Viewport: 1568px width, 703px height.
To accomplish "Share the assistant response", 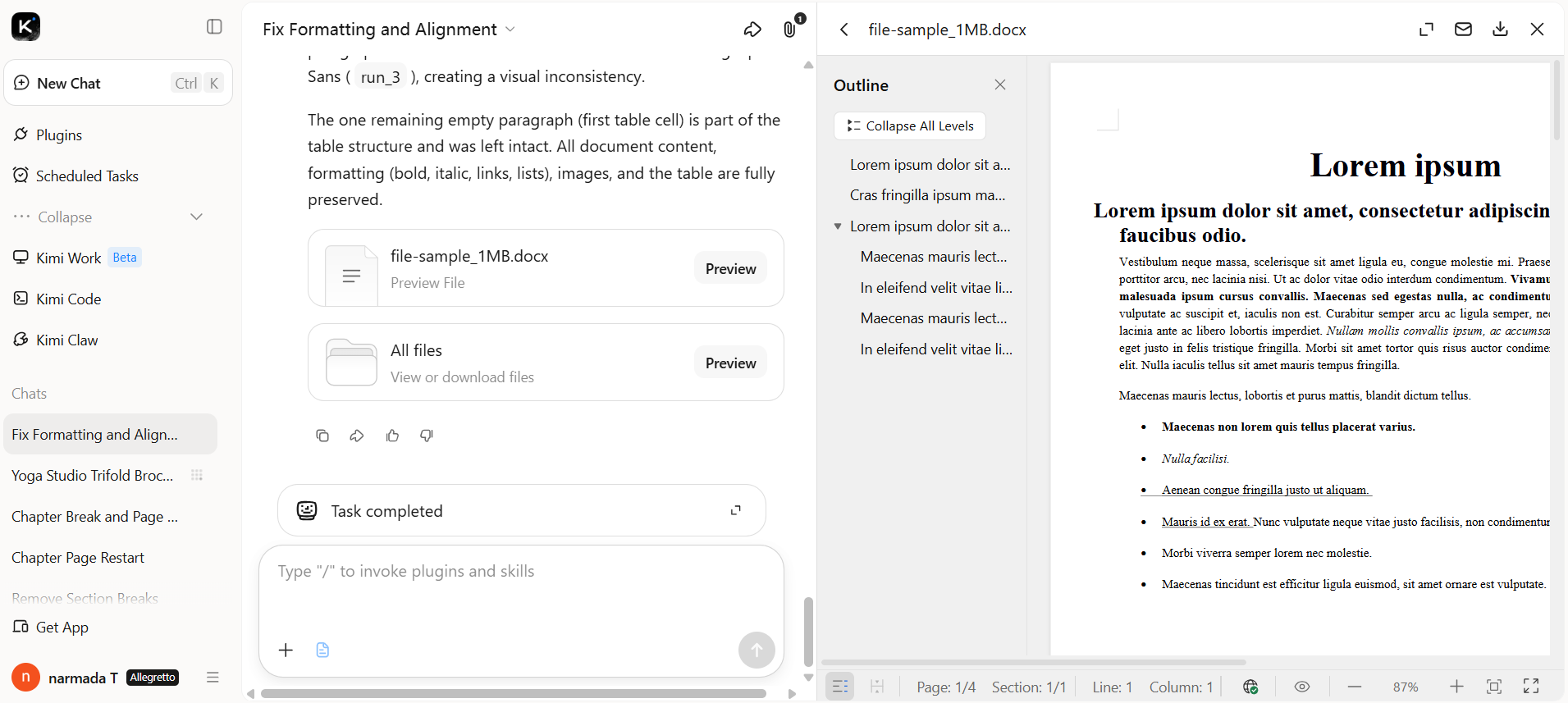I will point(357,436).
